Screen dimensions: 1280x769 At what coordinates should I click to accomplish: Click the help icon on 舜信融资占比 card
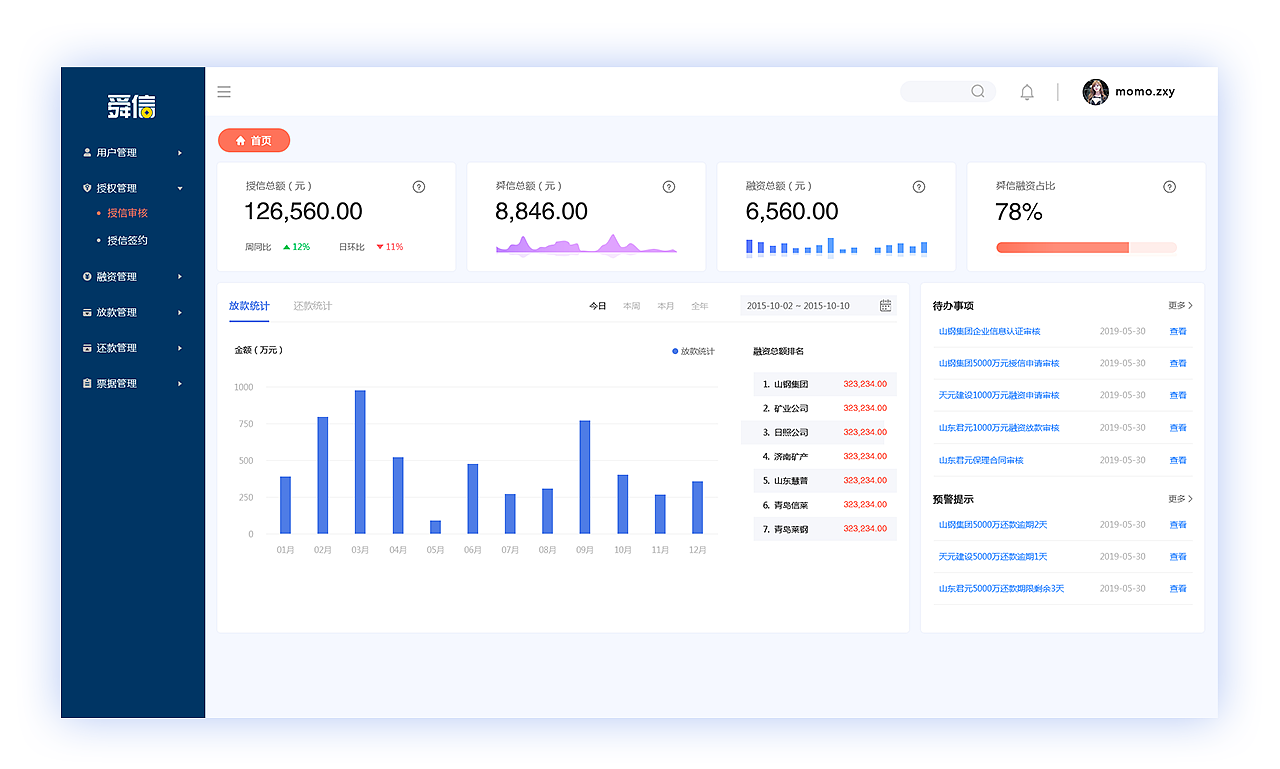pyautogui.click(x=1169, y=187)
